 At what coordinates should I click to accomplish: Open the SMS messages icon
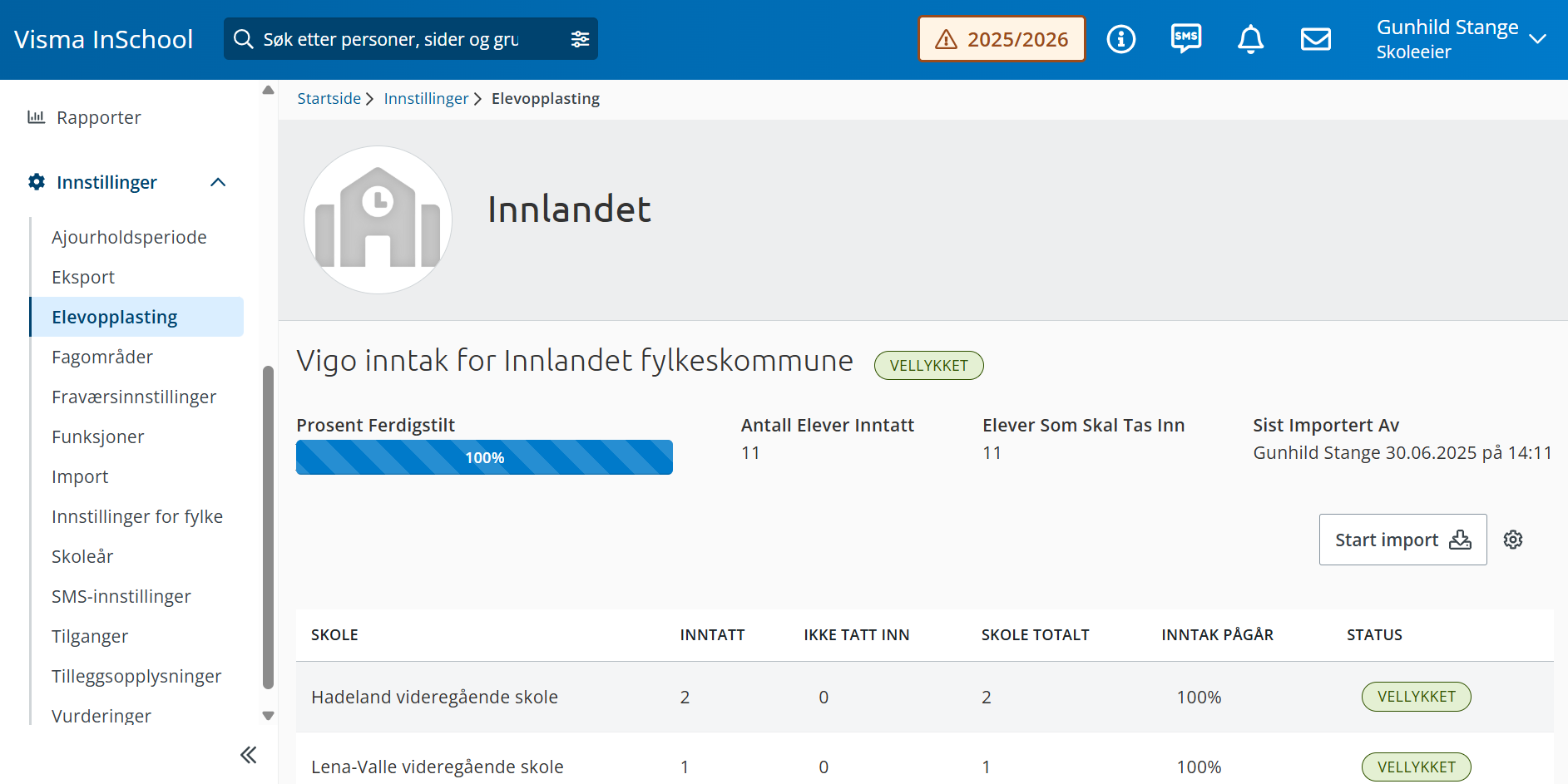click(x=1185, y=38)
